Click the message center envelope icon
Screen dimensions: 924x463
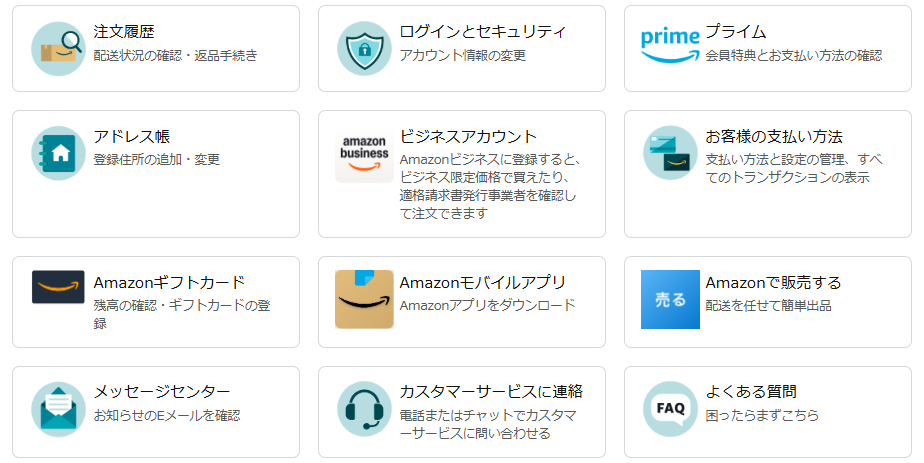pyautogui.click(x=58, y=408)
